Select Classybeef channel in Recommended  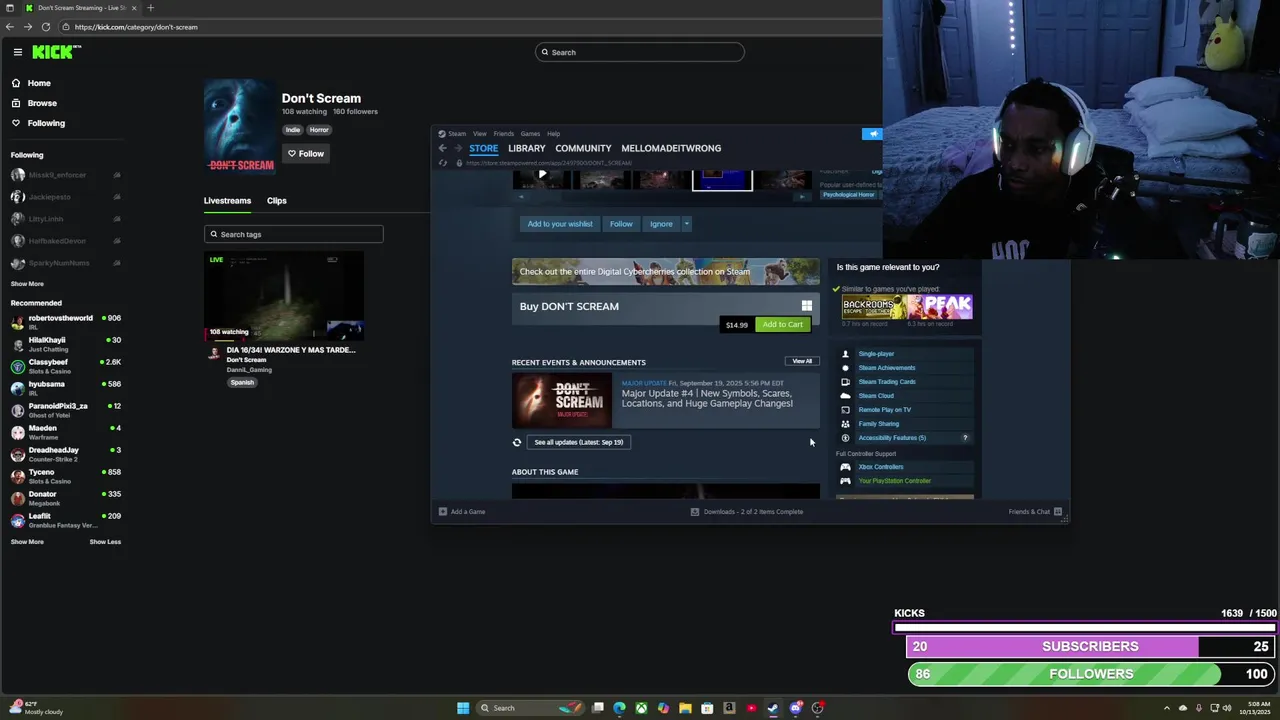66,366
